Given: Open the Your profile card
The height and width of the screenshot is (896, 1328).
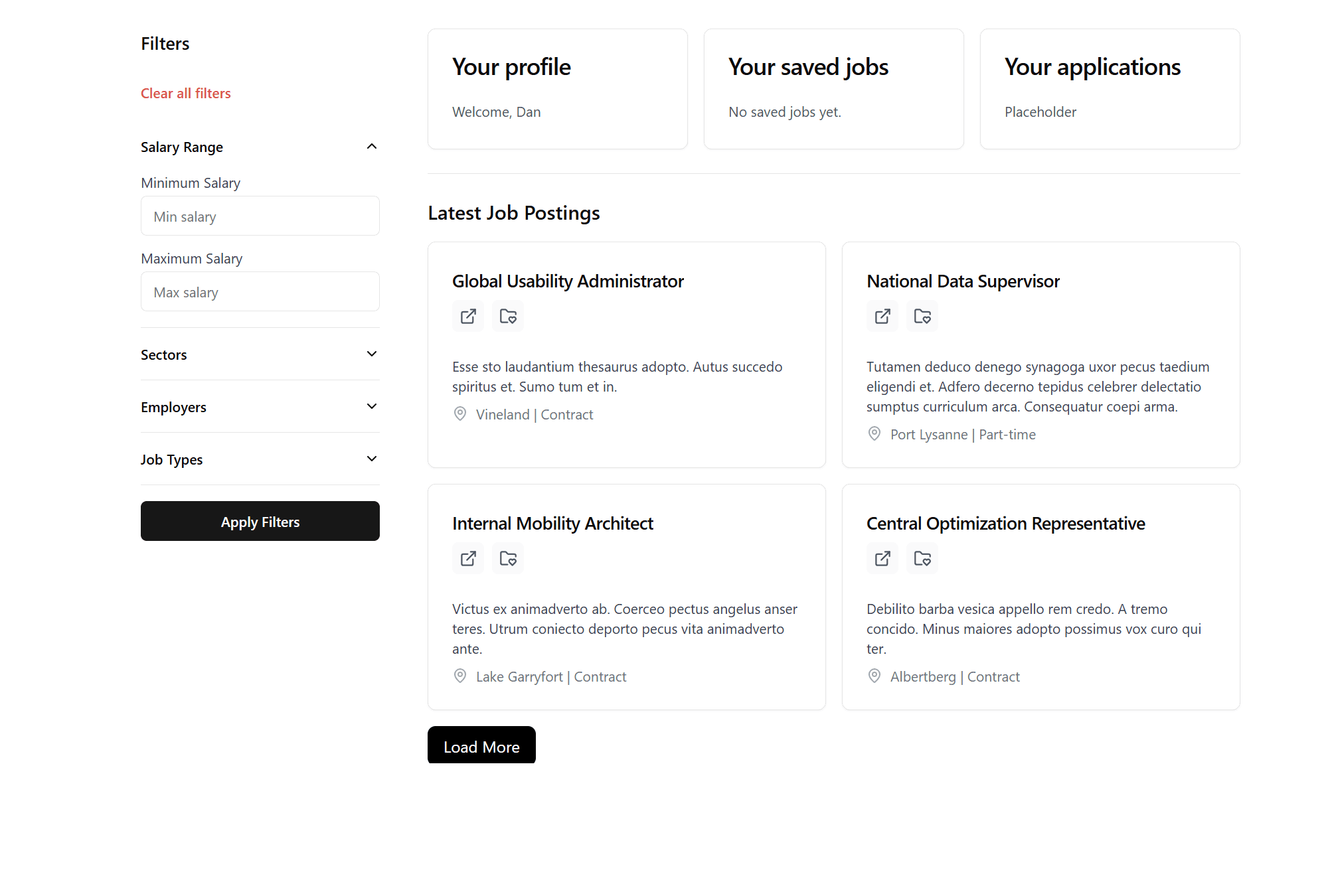Looking at the screenshot, I should pos(558,89).
